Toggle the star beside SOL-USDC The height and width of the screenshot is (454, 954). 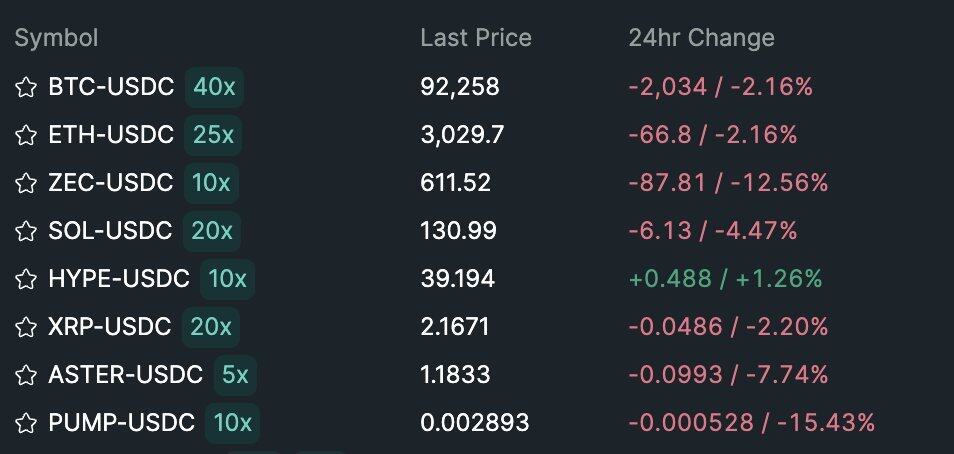(26, 231)
